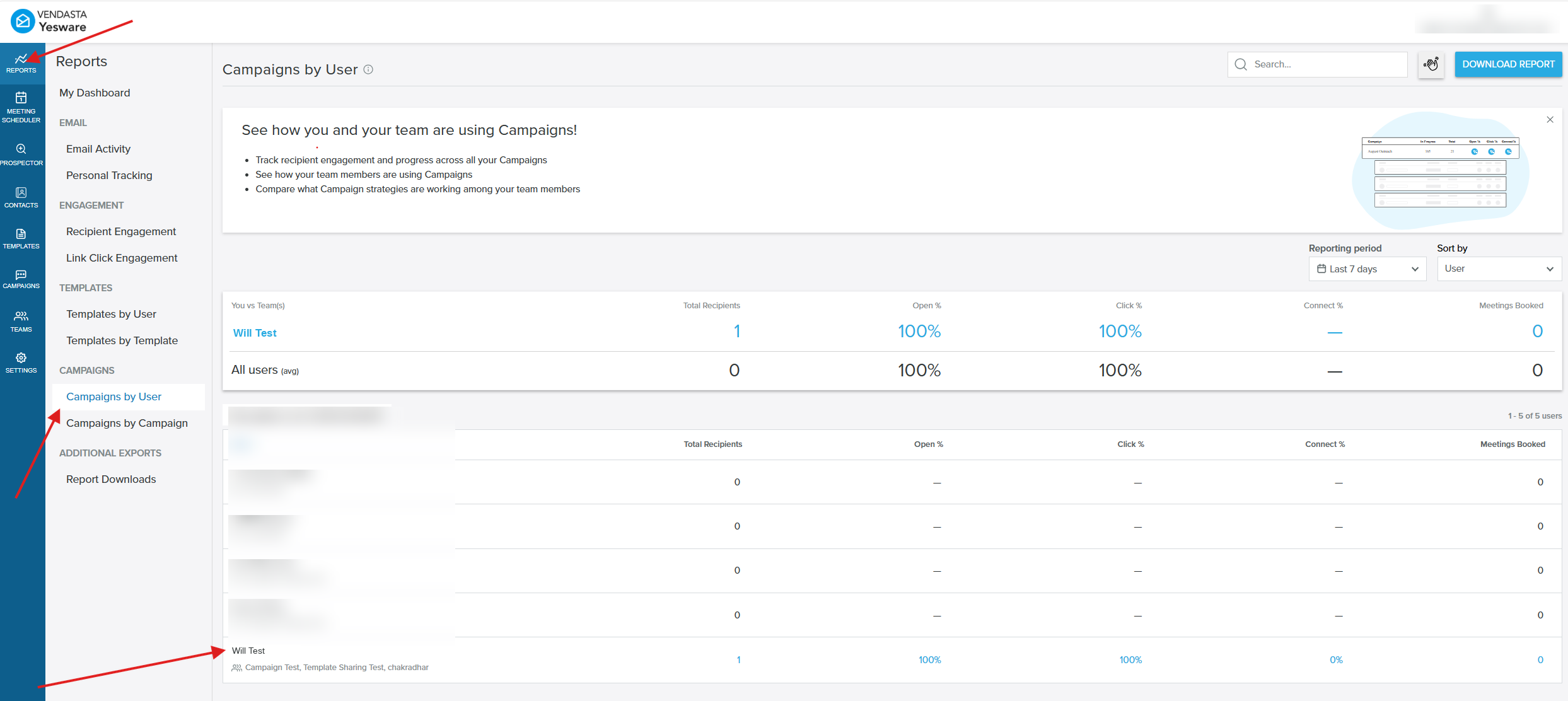This screenshot has height=701, width=1568.
Task: Open the Reports section in sidebar
Action: pos(21,63)
